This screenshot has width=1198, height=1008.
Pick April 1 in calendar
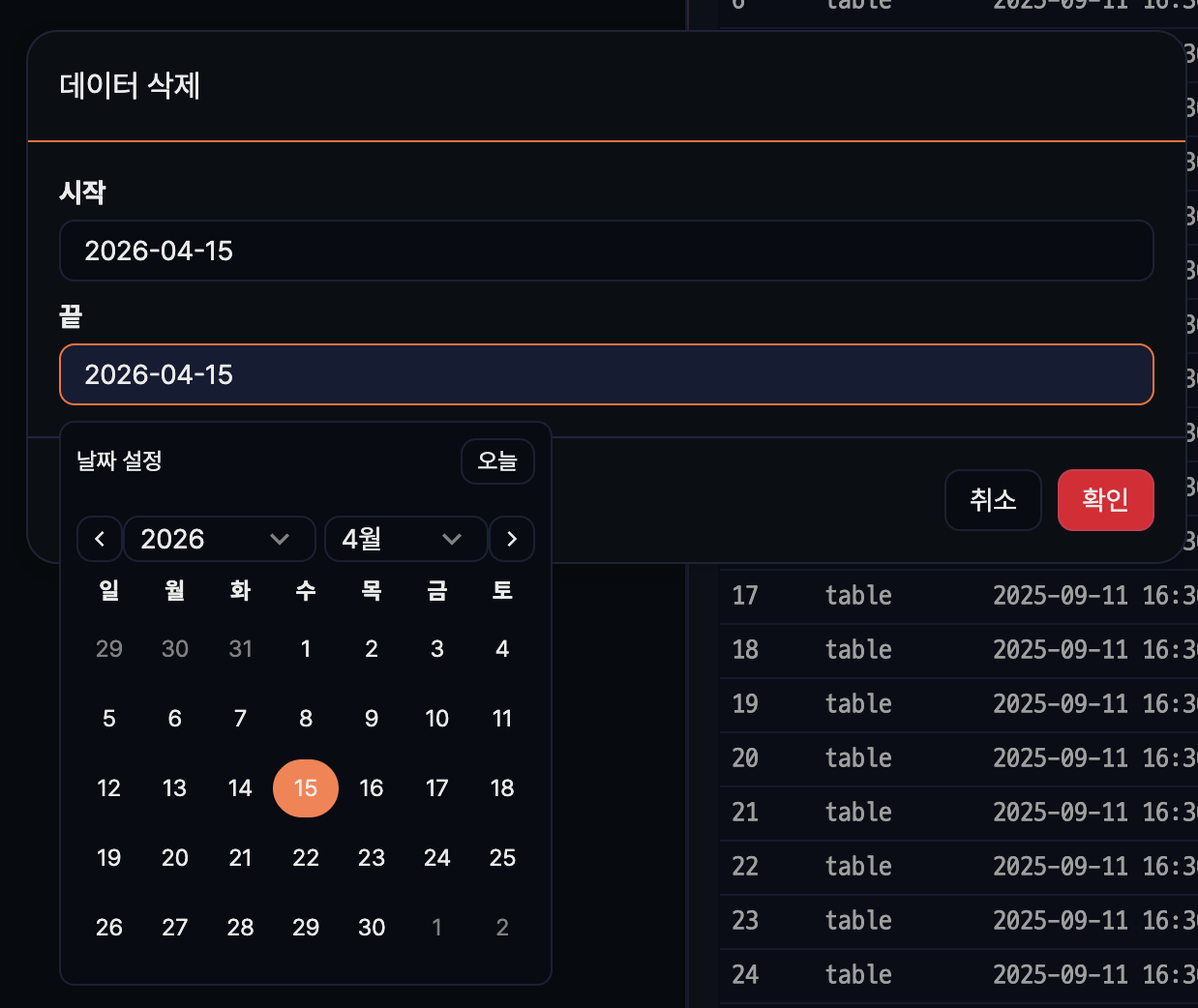click(x=306, y=649)
